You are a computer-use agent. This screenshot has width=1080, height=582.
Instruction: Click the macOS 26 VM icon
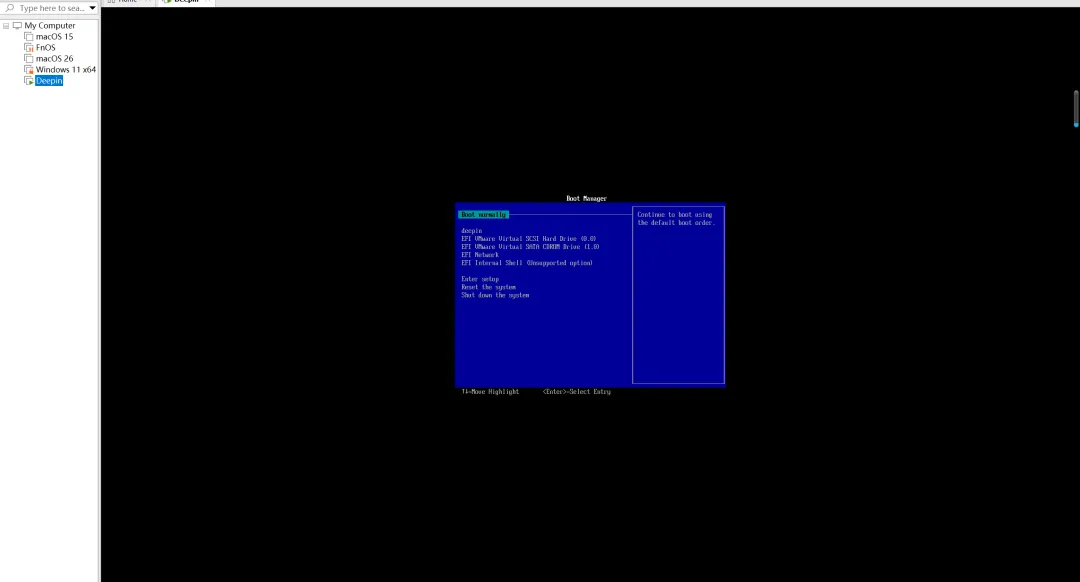28,59
